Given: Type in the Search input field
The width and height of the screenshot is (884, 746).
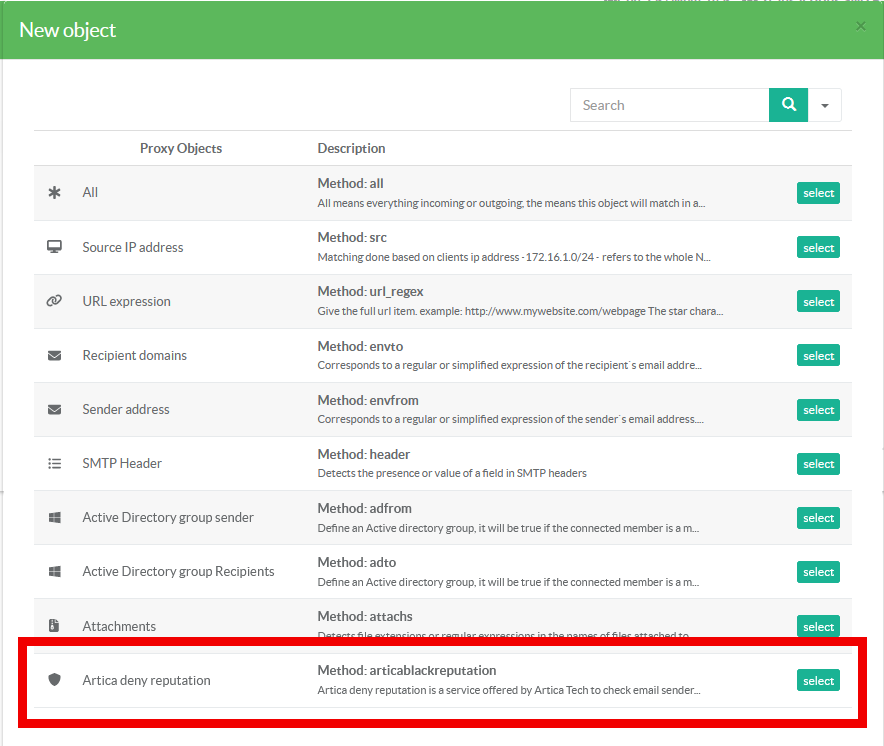Looking at the screenshot, I should [x=669, y=105].
